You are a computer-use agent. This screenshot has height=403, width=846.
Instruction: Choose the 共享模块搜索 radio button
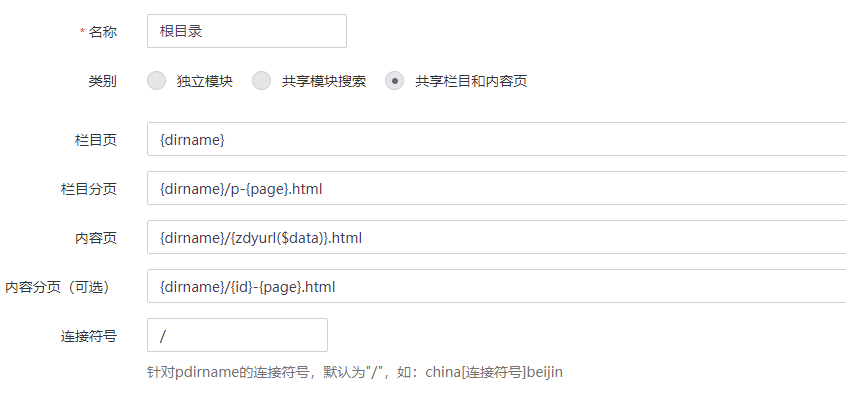261,81
